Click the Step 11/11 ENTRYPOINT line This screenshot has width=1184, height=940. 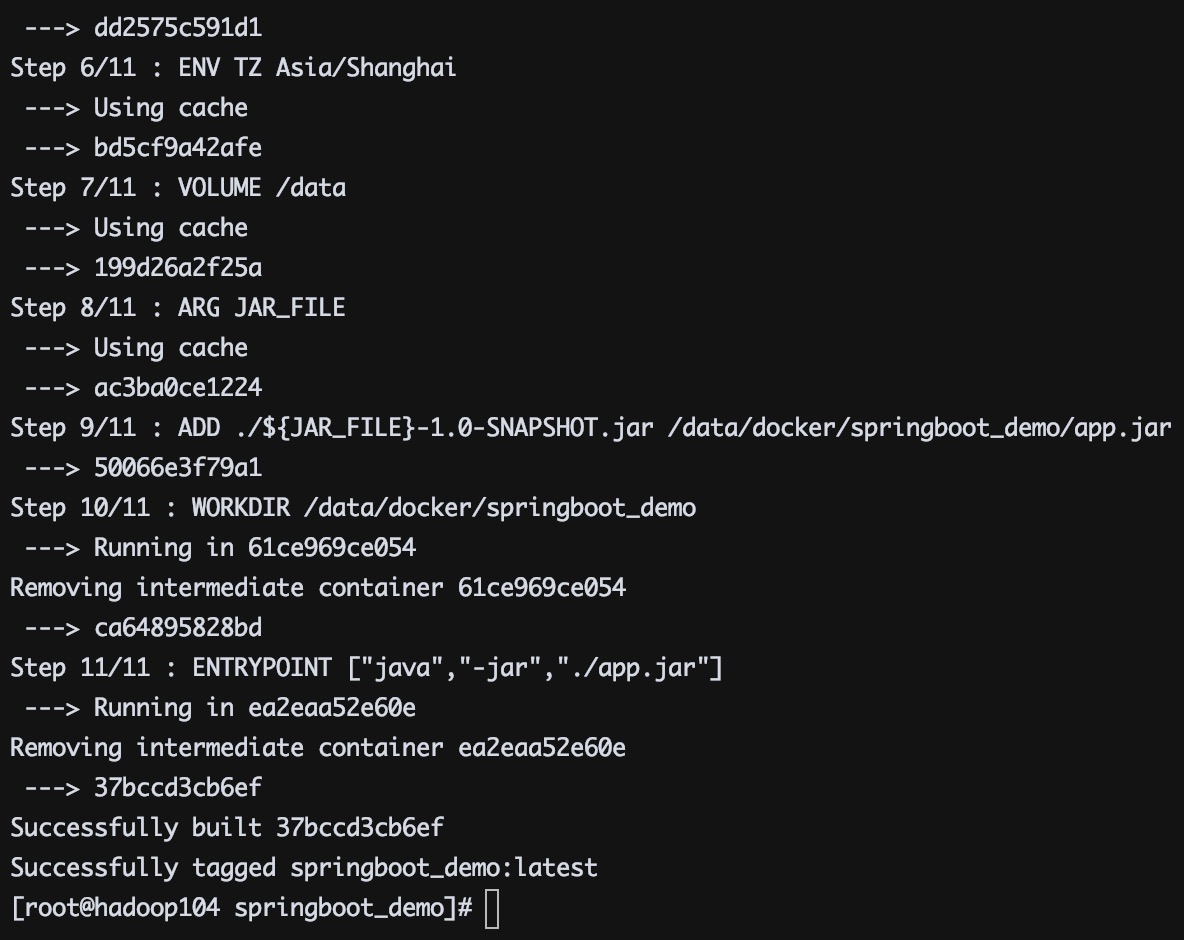pos(366,668)
